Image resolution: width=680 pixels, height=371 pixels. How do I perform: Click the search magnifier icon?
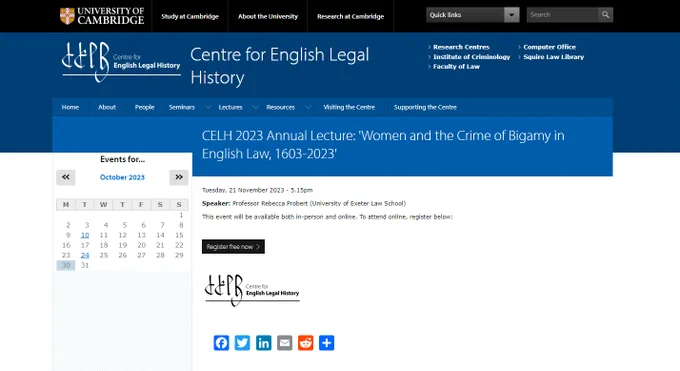pos(605,15)
